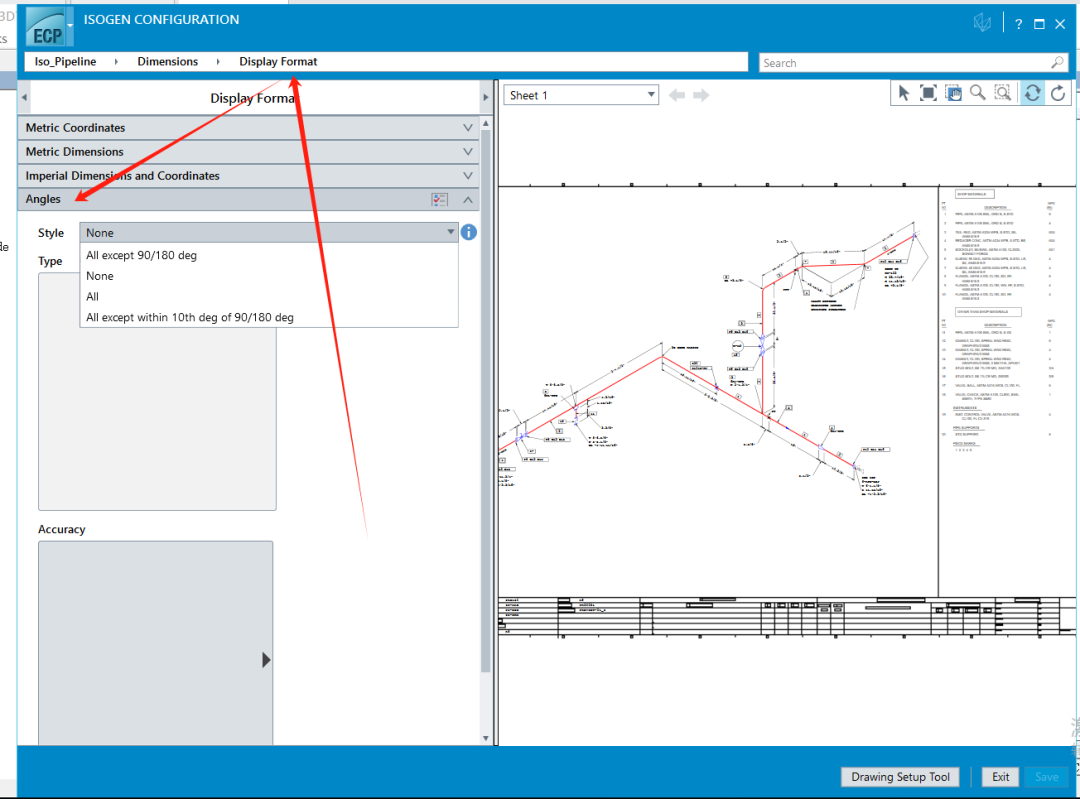
Task: Toggle the auto-refresh arrows icon
Action: [x=1032, y=93]
